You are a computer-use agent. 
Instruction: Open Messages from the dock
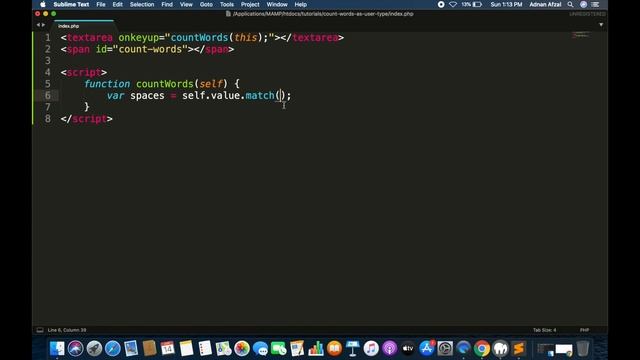(260, 349)
